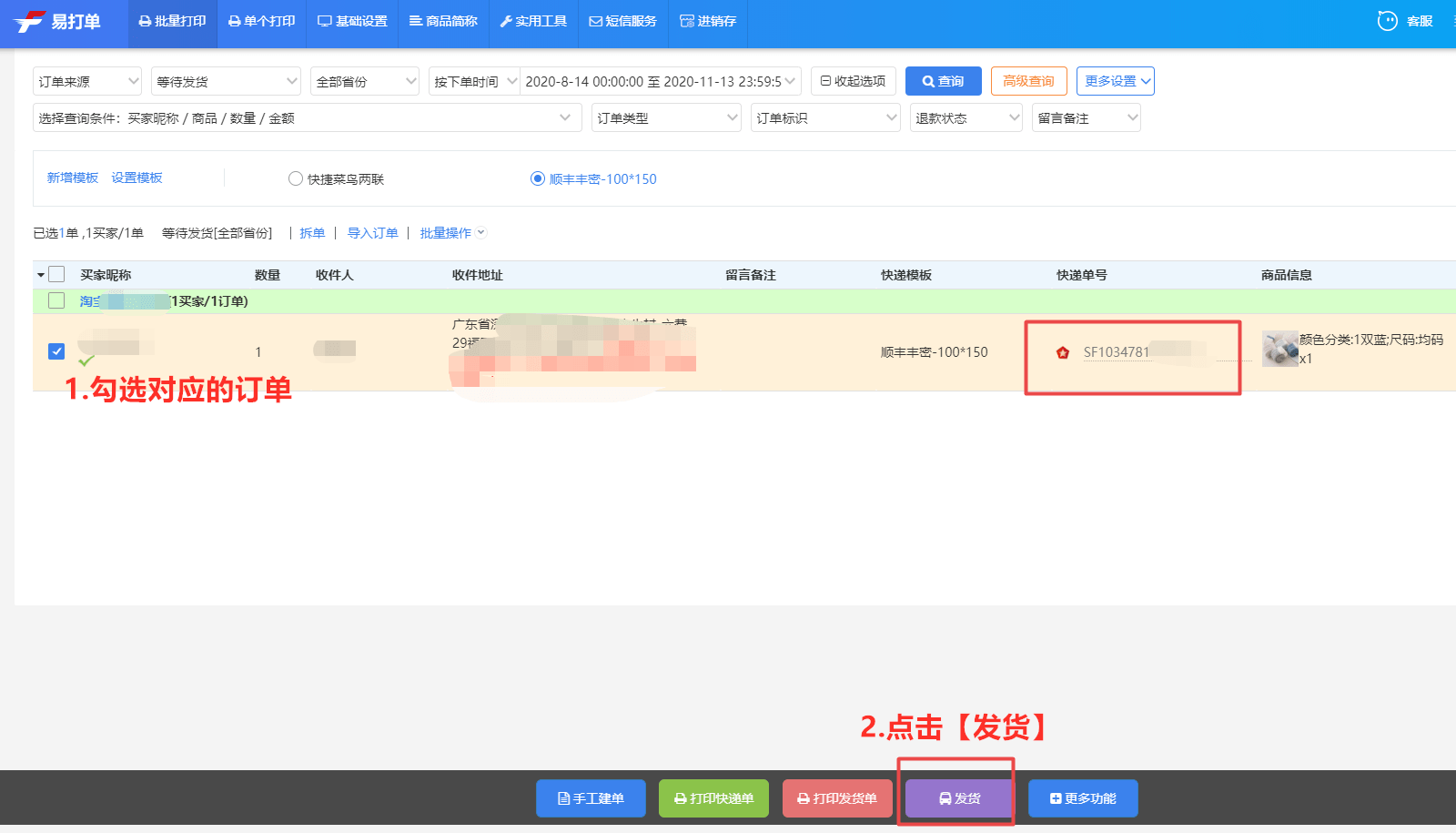Open customer service 客服 icon
The height and width of the screenshot is (833, 1456).
pyautogui.click(x=1387, y=21)
